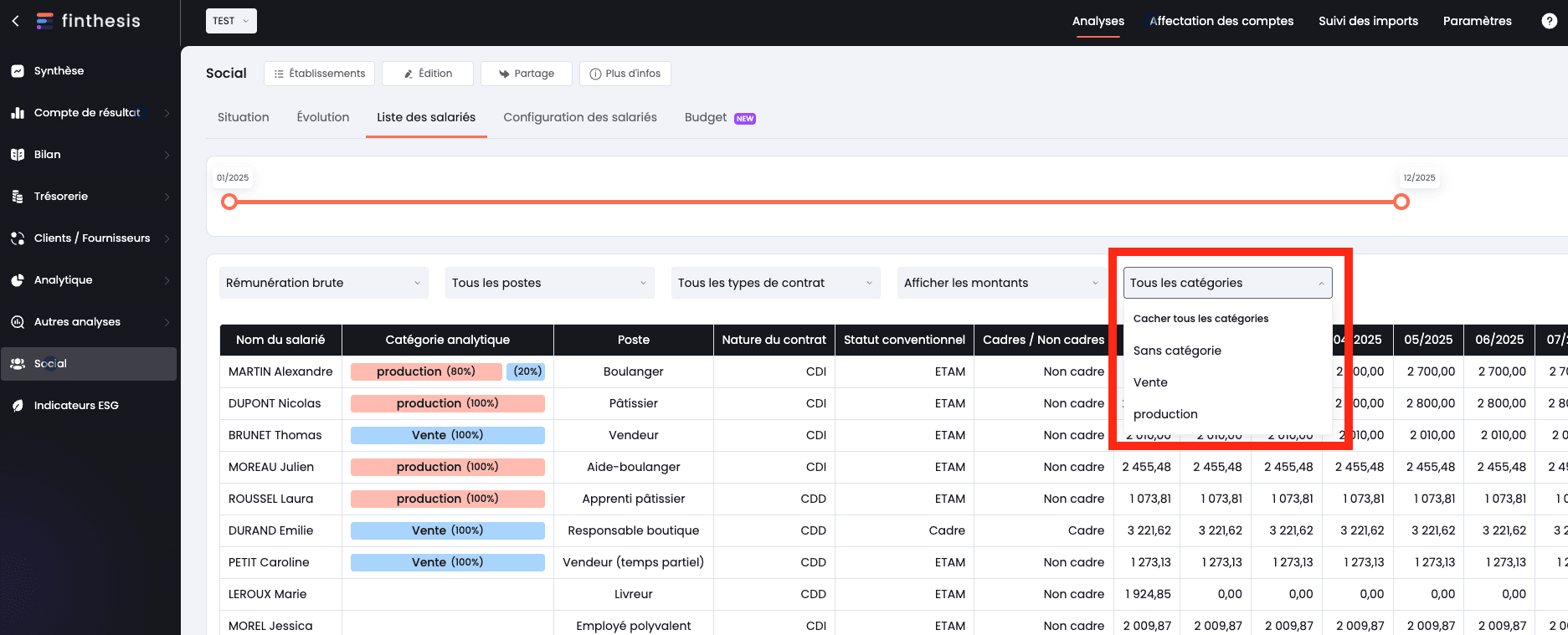Screen dimensions: 1568x635
Task: Click the Trésorerie coins icon
Action: [x=18, y=197]
